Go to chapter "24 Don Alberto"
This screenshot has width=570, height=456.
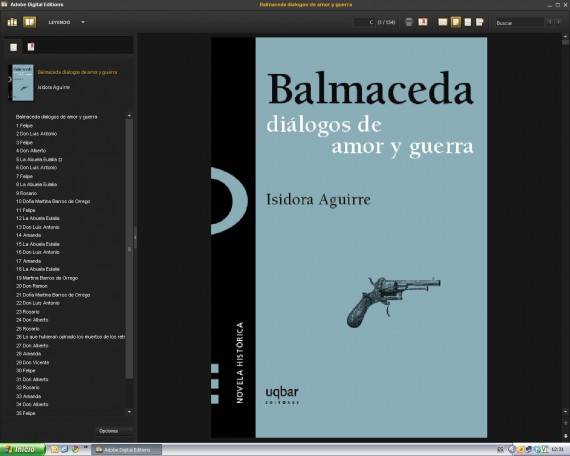click(32, 320)
